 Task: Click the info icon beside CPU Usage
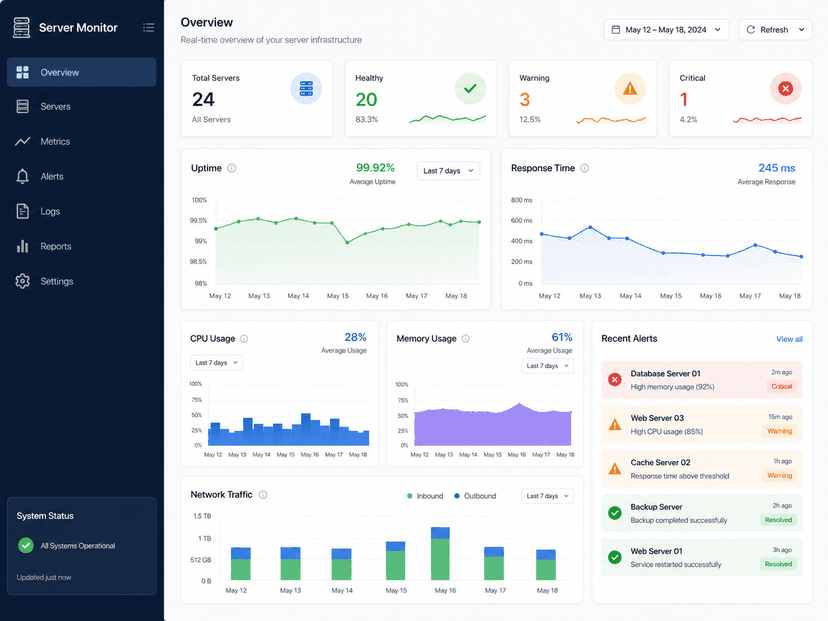point(244,338)
